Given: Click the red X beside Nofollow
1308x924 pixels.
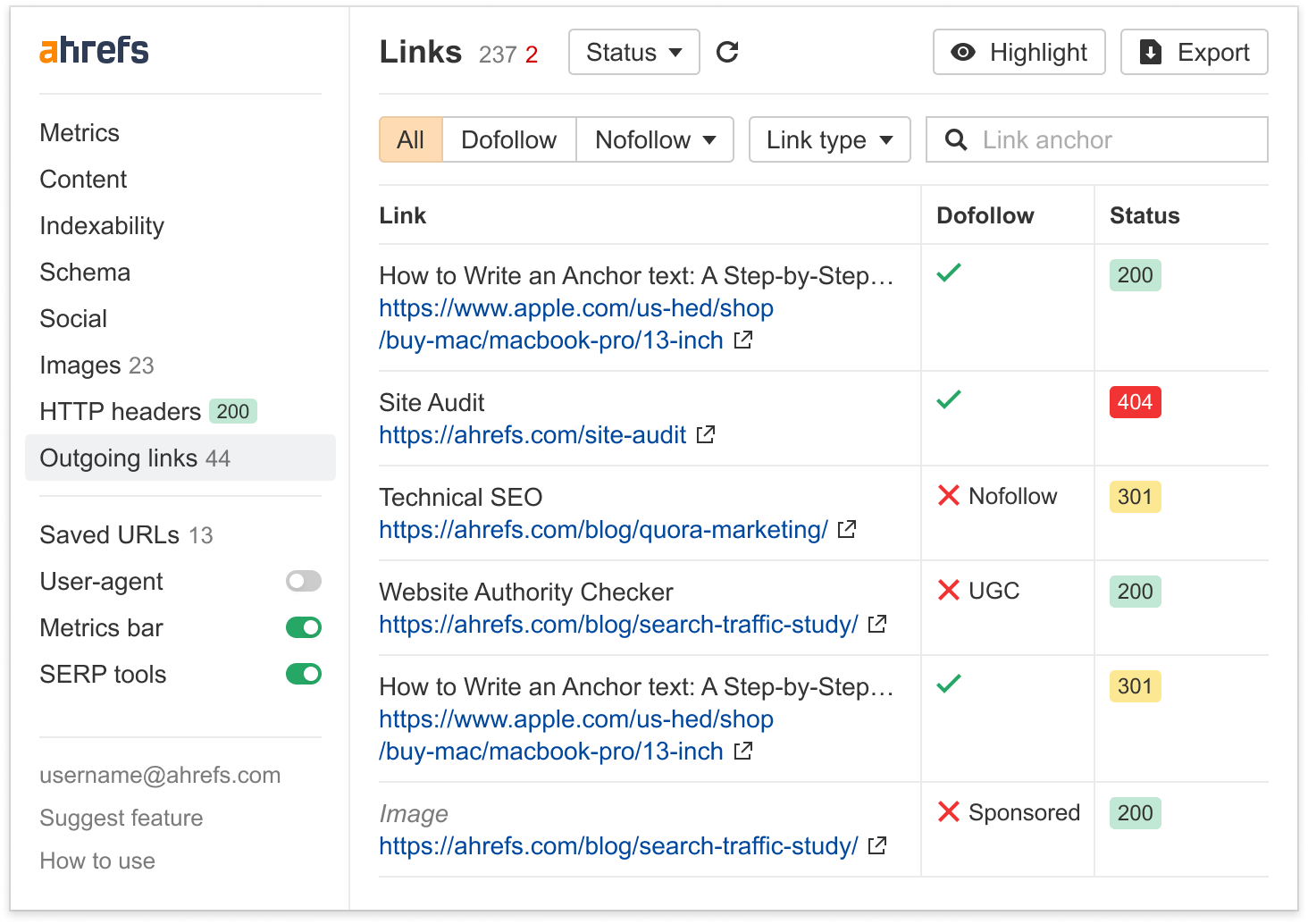Looking at the screenshot, I should [949, 495].
